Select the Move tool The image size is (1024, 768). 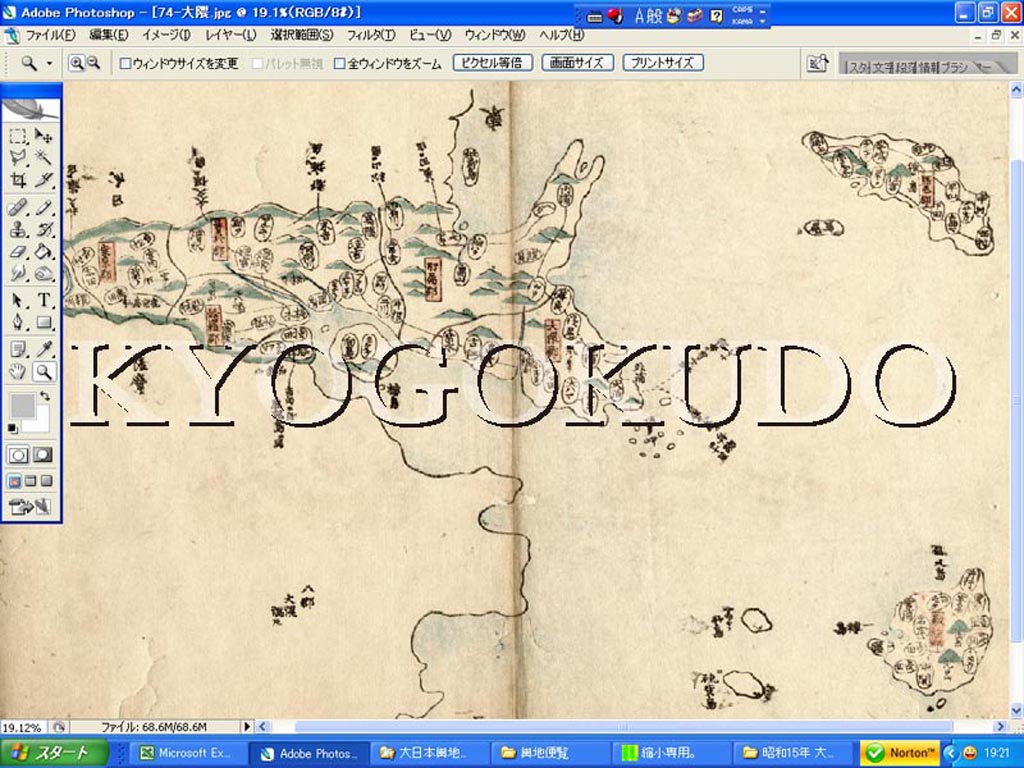(x=43, y=136)
